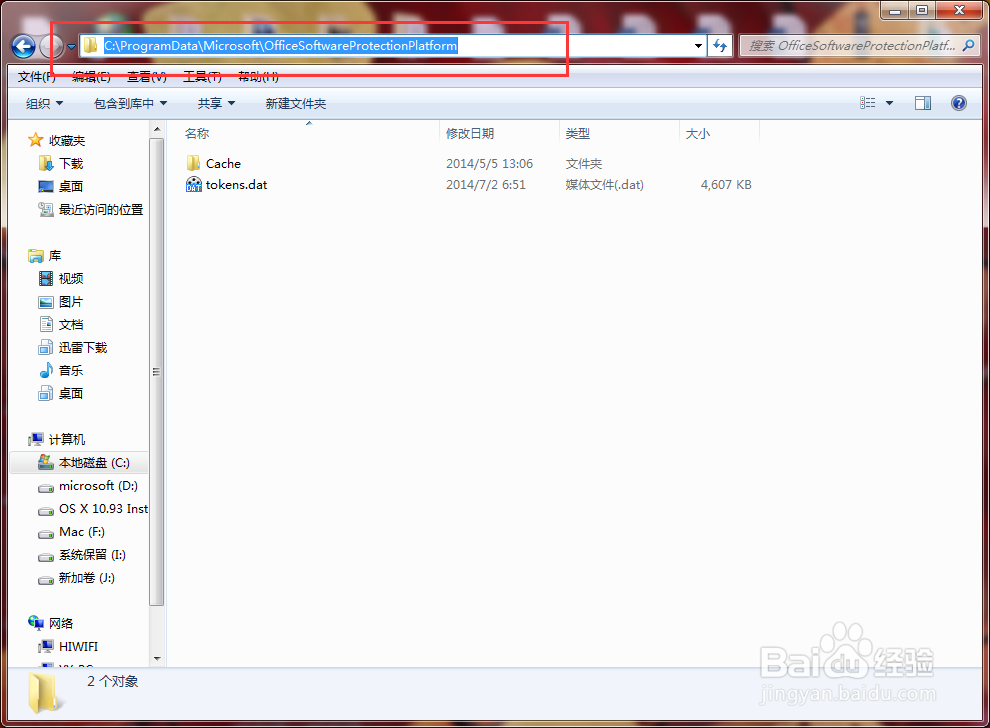Open the 迅雷下载 library

(x=83, y=347)
